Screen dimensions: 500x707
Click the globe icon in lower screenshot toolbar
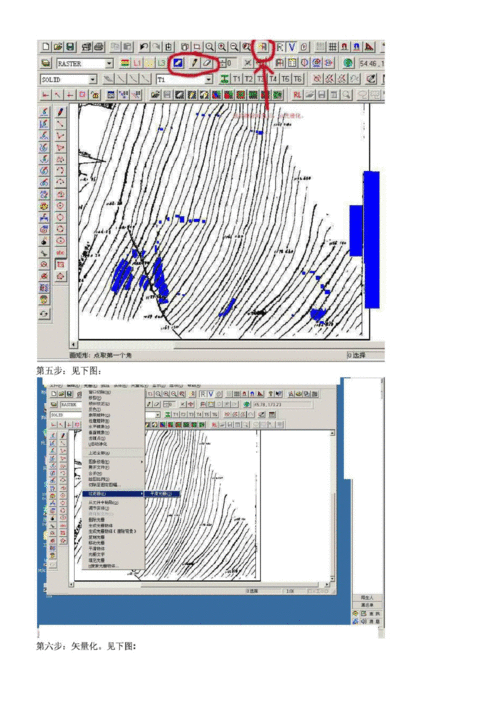[246, 404]
